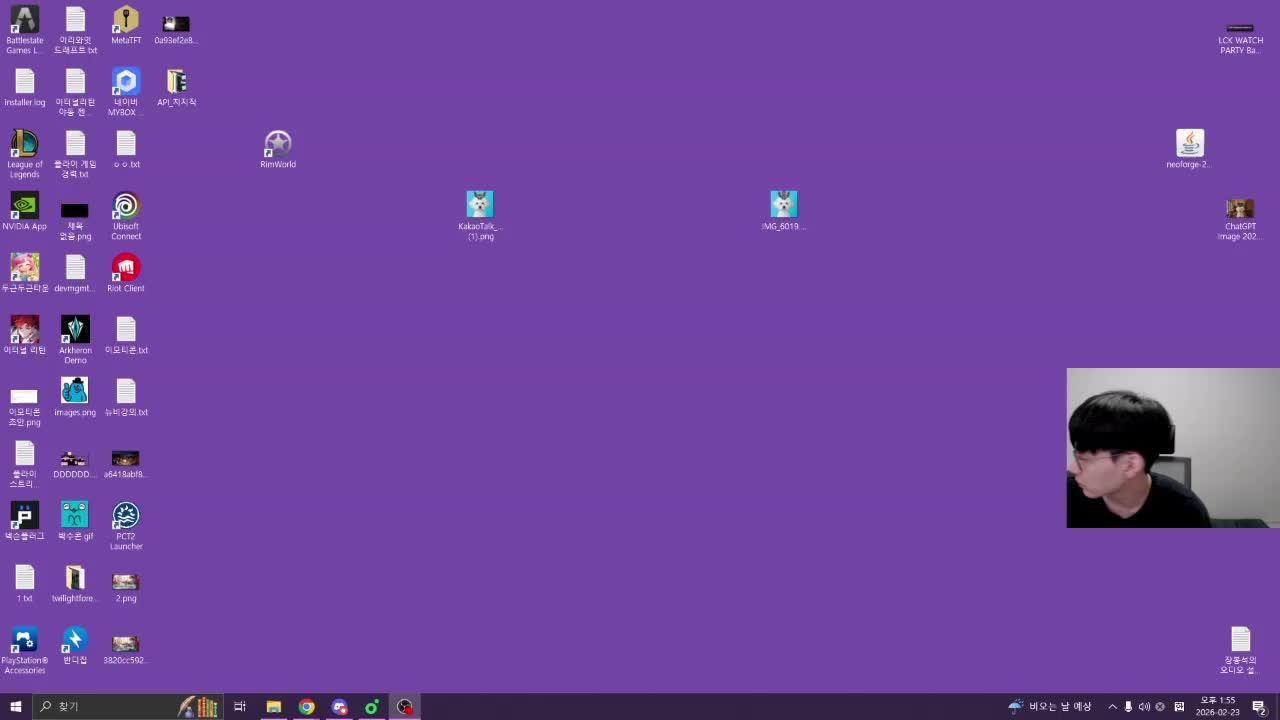Select the MetaTFT desktop shortcut
This screenshot has width=1280, height=720.
tap(126, 25)
